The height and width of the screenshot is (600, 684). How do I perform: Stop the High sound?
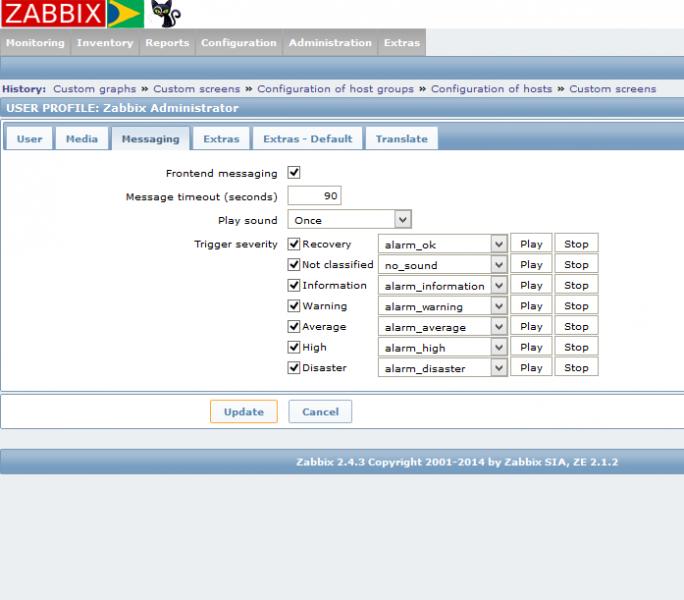click(576, 347)
